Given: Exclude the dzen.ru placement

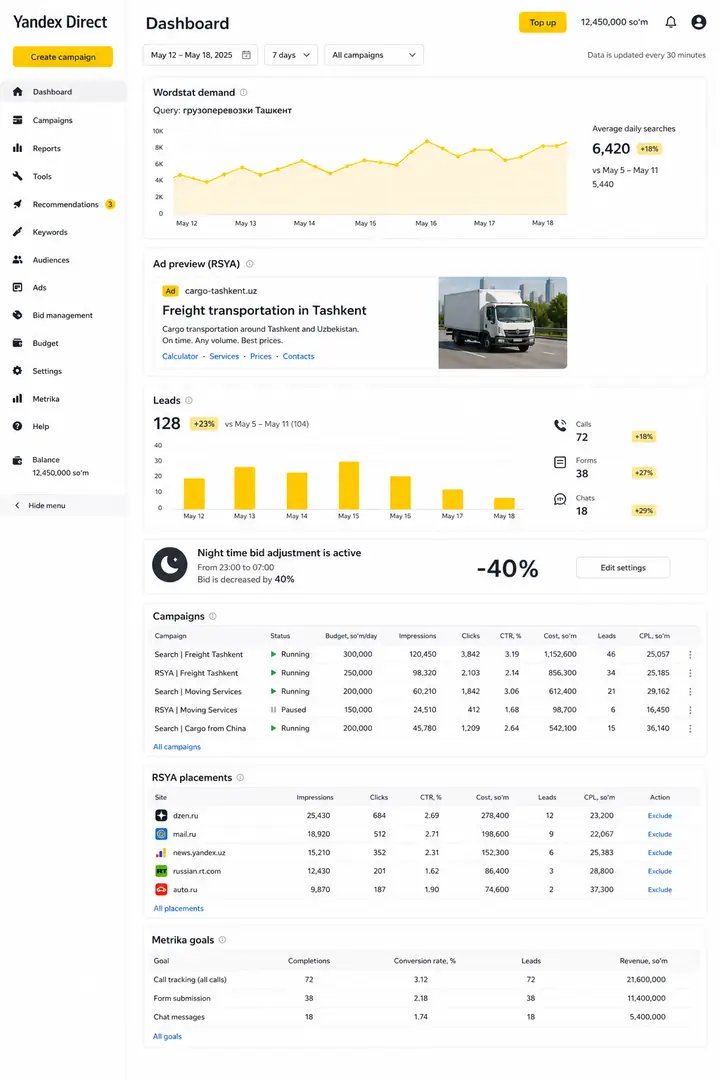Looking at the screenshot, I should (659, 816).
